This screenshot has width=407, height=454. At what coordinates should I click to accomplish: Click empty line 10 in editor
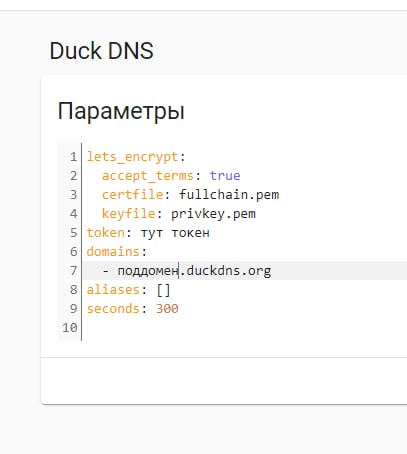[244, 328]
